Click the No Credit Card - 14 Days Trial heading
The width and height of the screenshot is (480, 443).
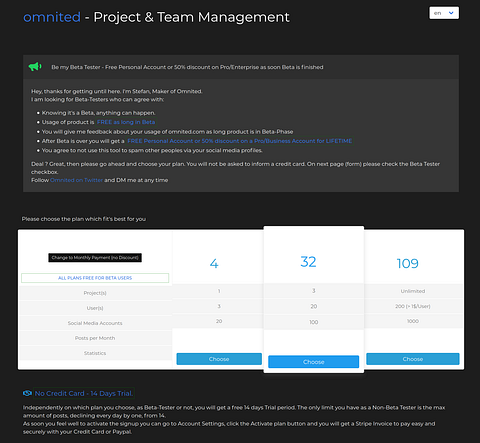pos(84,393)
